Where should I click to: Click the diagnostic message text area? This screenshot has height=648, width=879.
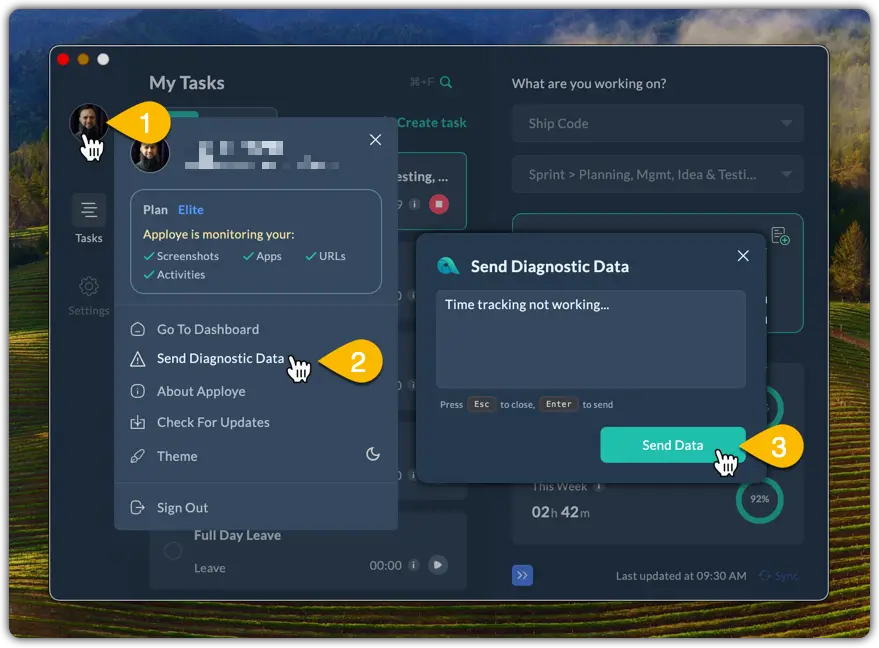(x=590, y=340)
